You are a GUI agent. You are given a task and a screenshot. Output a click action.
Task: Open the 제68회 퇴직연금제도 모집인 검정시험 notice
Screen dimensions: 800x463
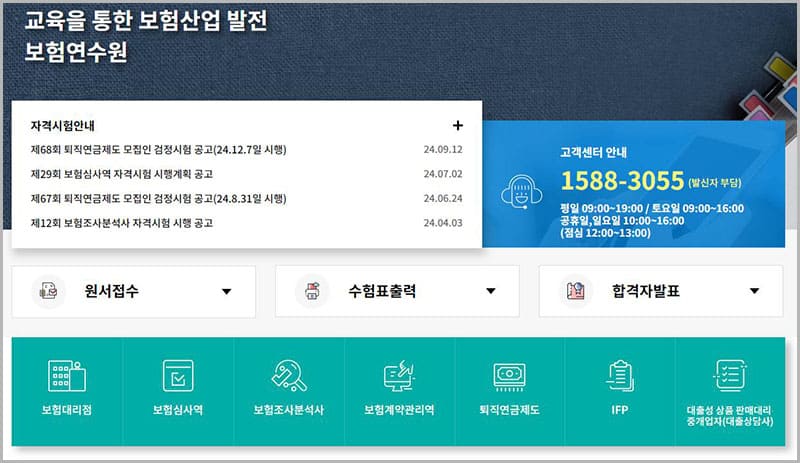pos(159,150)
